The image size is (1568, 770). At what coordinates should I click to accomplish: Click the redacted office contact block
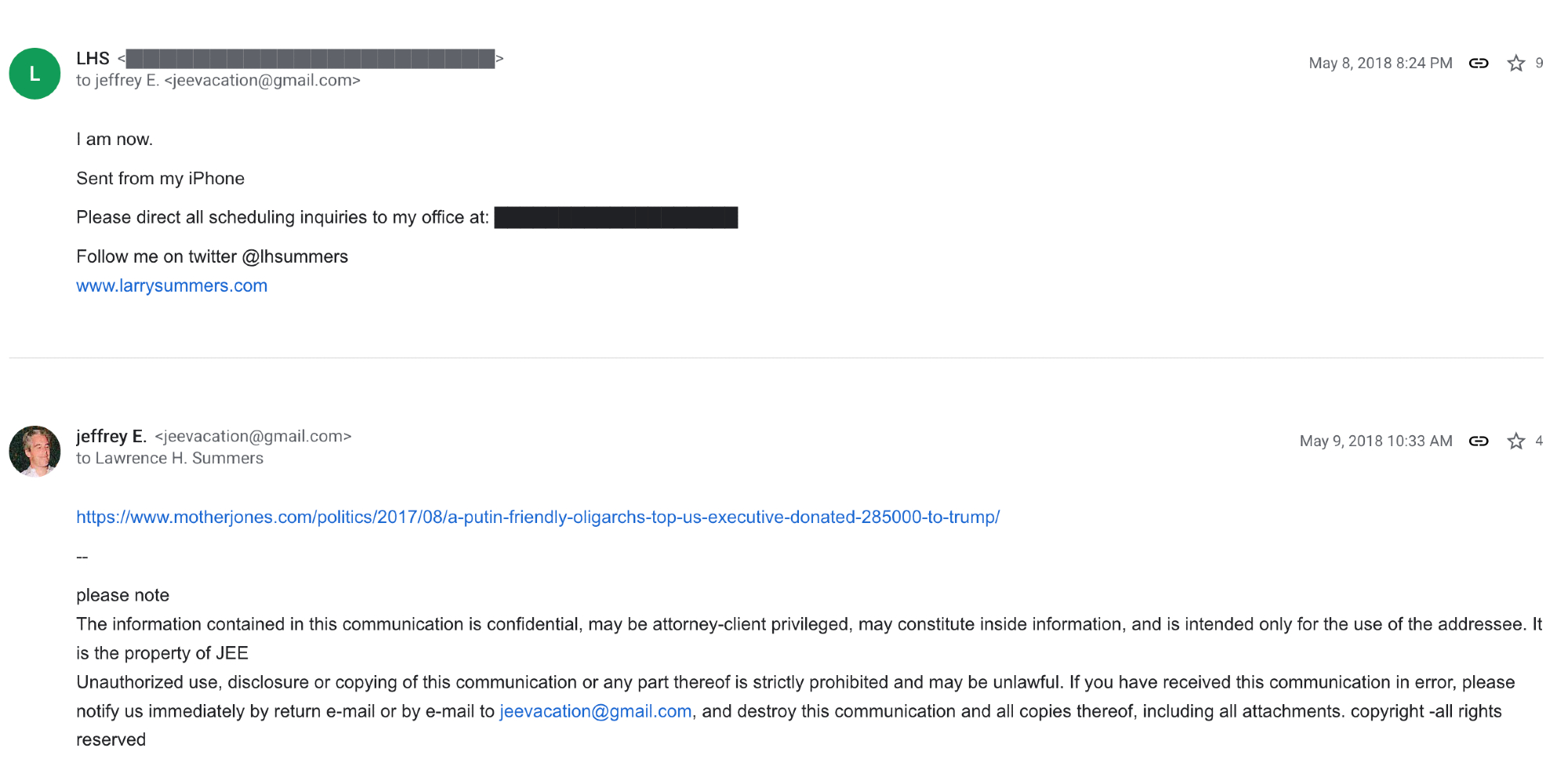tap(615, 217)
